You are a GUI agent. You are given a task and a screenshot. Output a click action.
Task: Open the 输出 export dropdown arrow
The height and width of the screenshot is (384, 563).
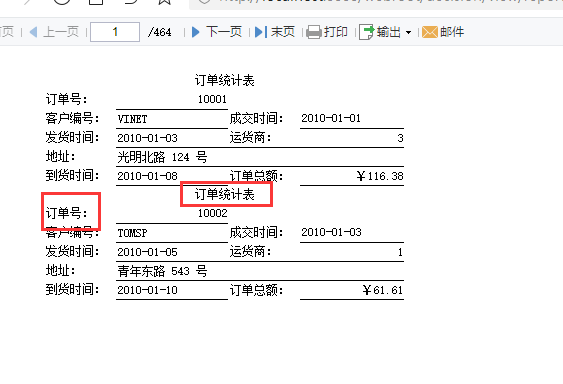click(x=408, y=33)
